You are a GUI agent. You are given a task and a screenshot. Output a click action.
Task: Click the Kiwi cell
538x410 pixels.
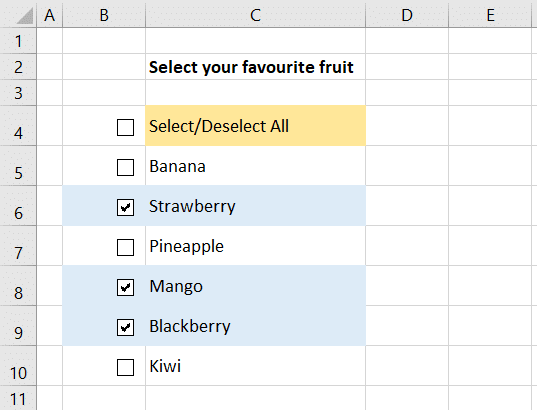coord(255,366)
